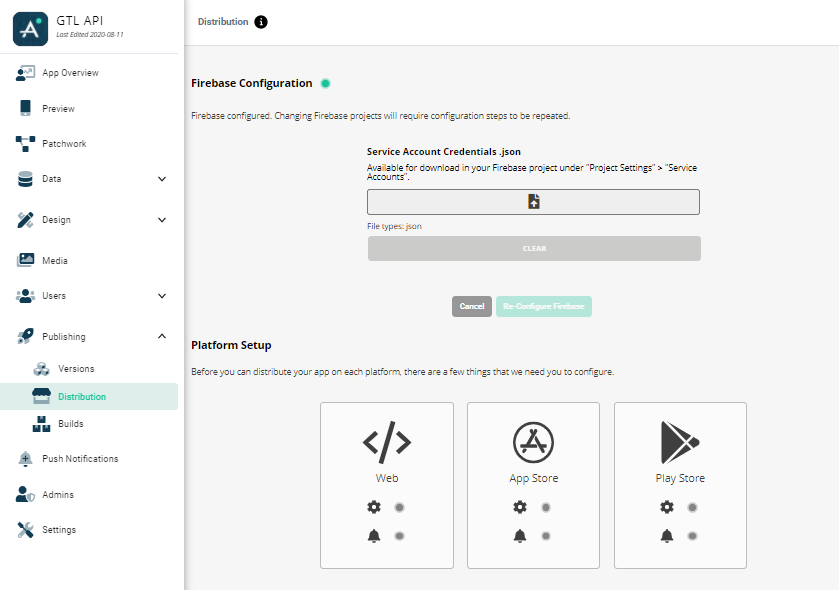Click the Web label on its card
Screen dimensions: 839x590
coord(387,478)
